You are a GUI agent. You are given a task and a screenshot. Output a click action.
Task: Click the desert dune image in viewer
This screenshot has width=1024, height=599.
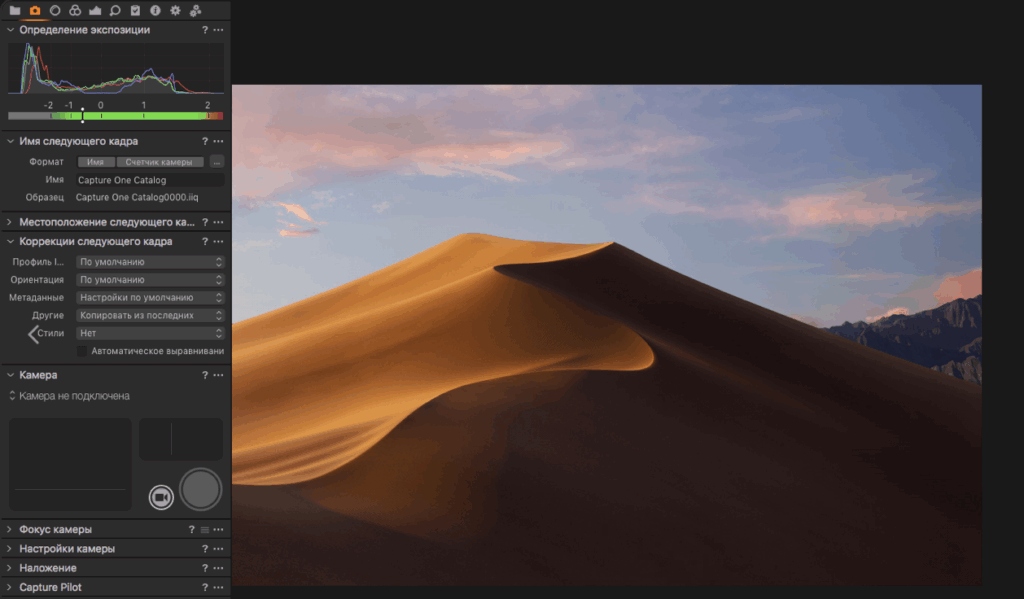click(x=607, y=335)
